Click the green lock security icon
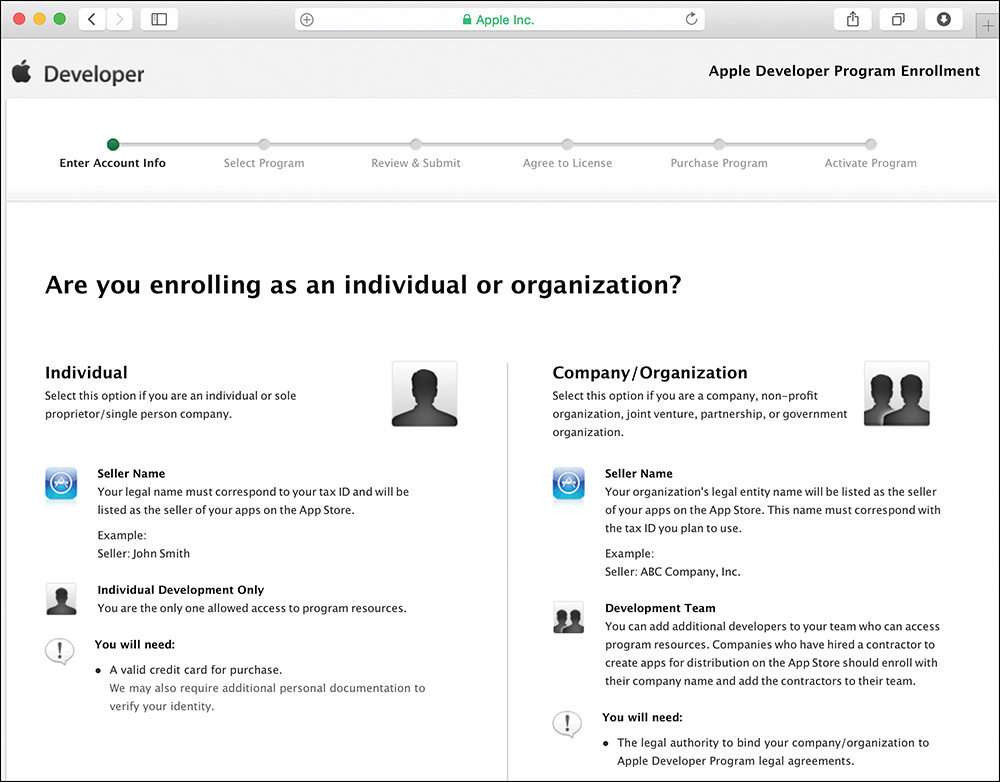The image size is (1000, 782). pos(467,20)
